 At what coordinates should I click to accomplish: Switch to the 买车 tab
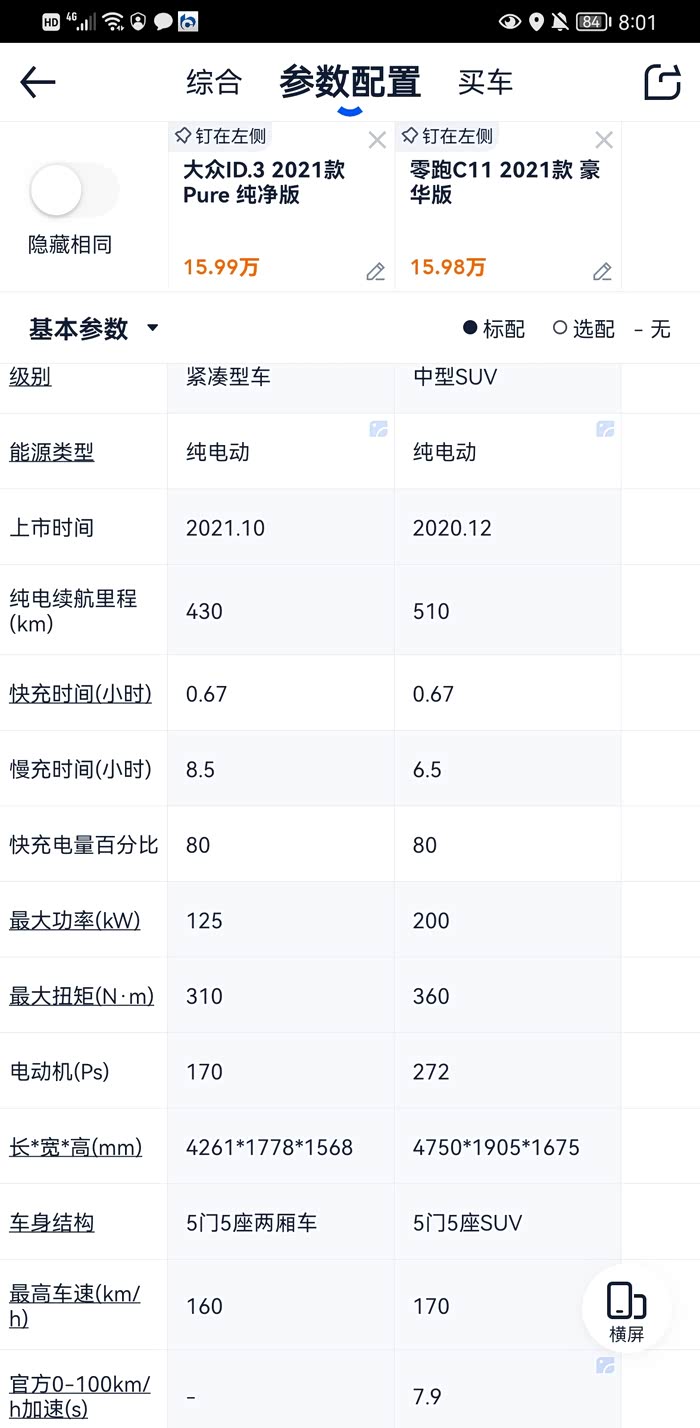coord(485,82)
